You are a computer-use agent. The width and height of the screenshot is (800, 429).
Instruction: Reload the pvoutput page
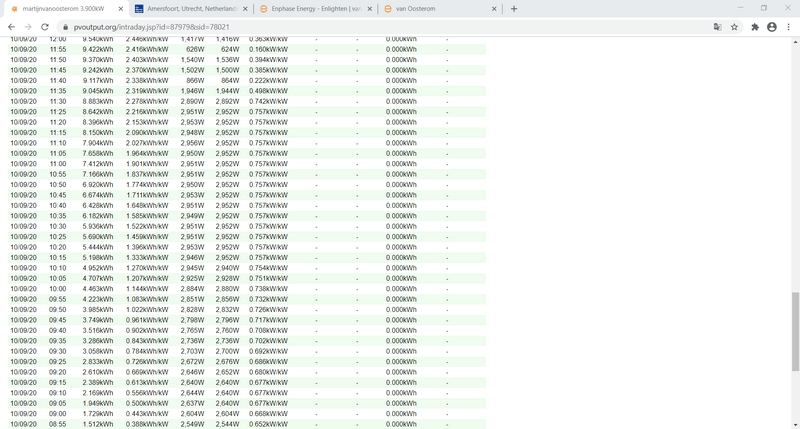[x=45, y=27]
